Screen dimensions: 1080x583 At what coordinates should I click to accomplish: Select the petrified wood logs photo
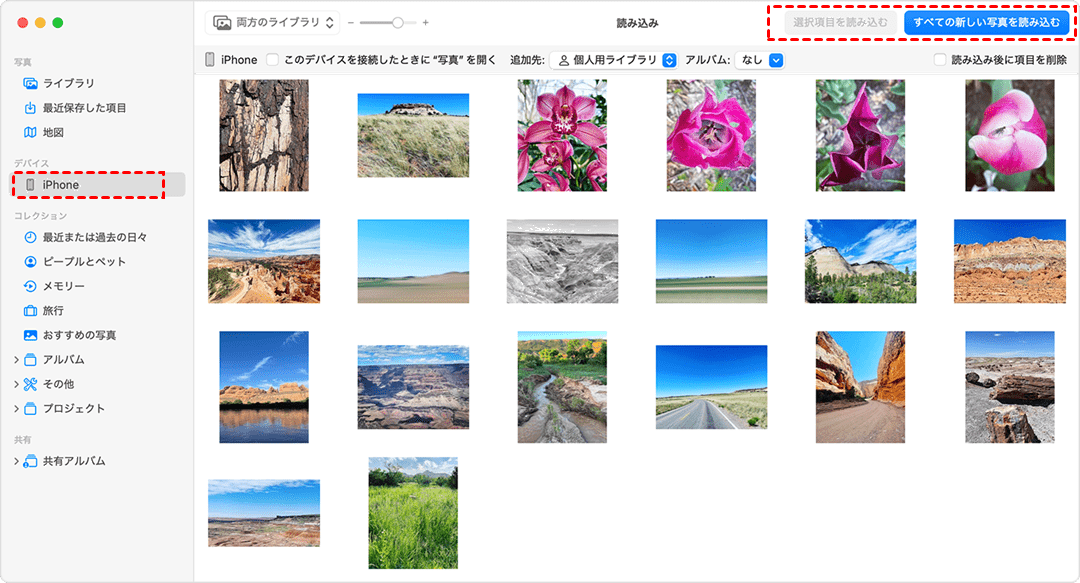click(1010, 387)
